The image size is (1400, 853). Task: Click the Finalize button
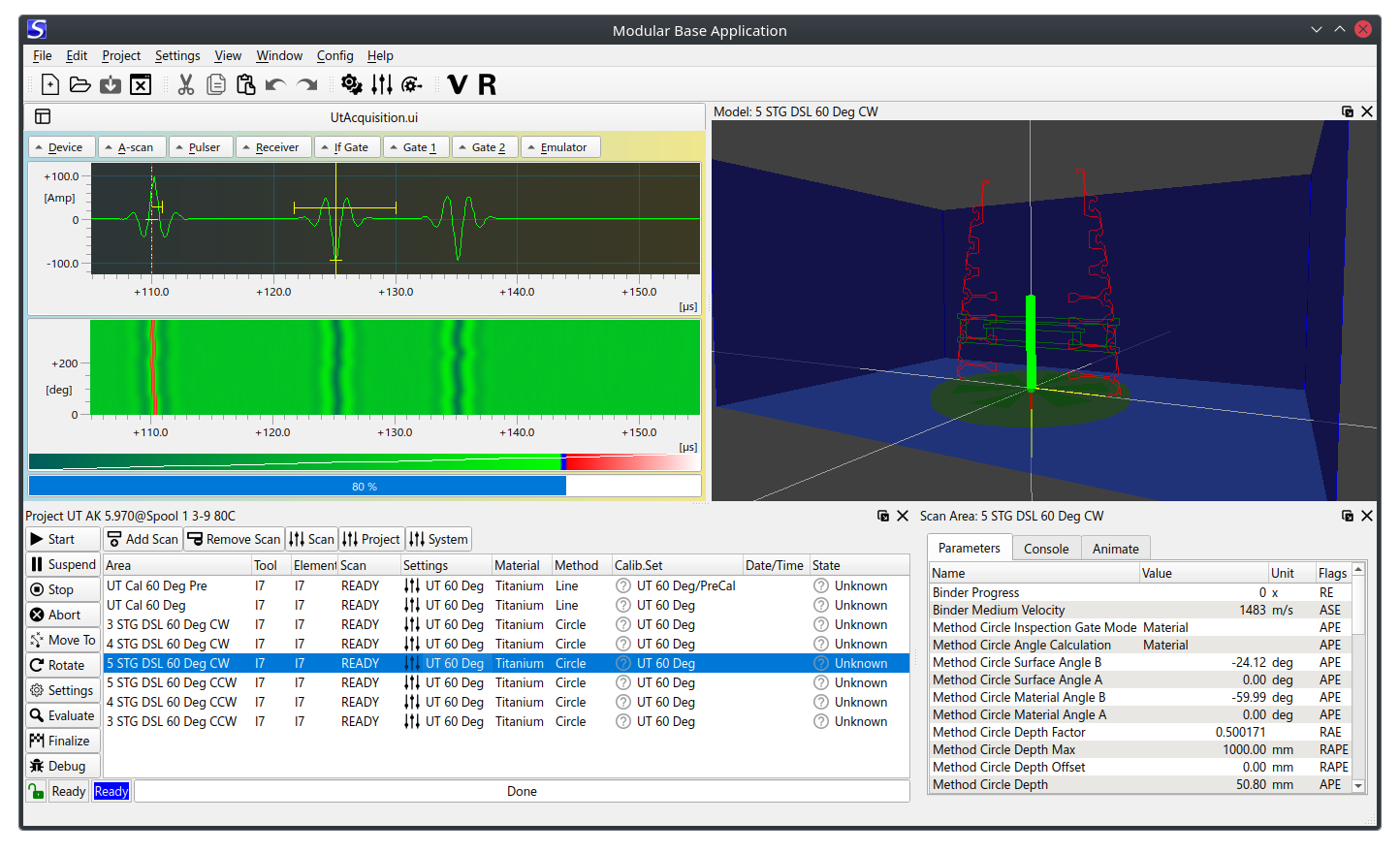pos(63,741)
